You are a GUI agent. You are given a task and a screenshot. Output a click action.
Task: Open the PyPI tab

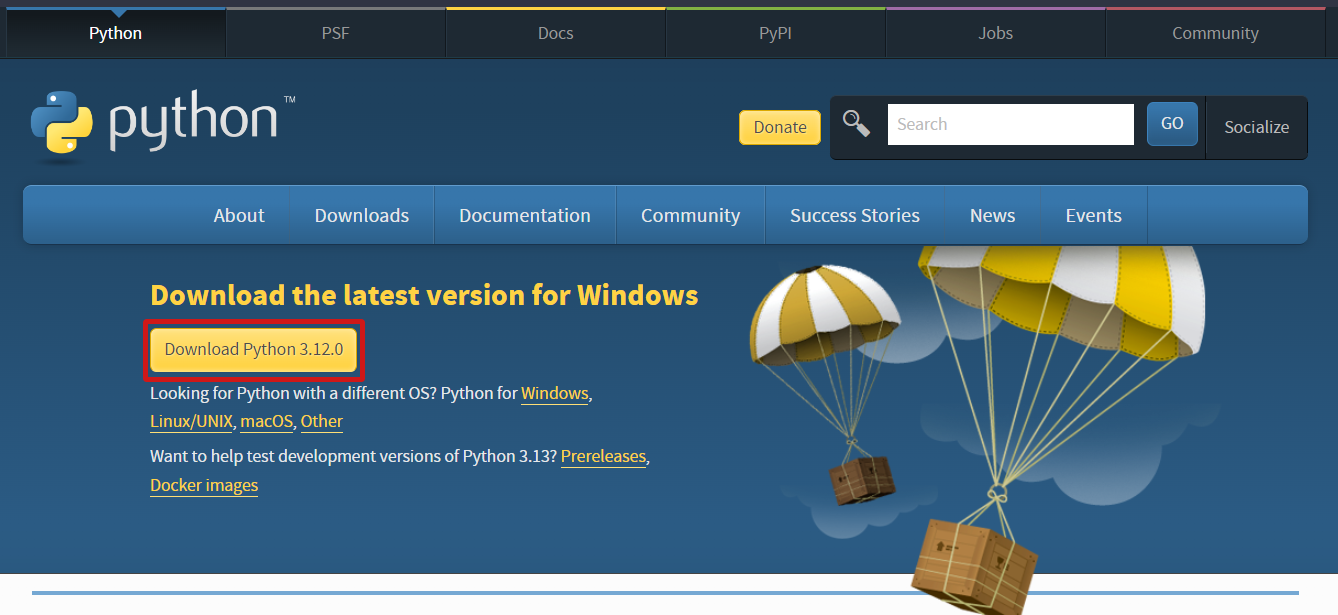click(775, 33)
